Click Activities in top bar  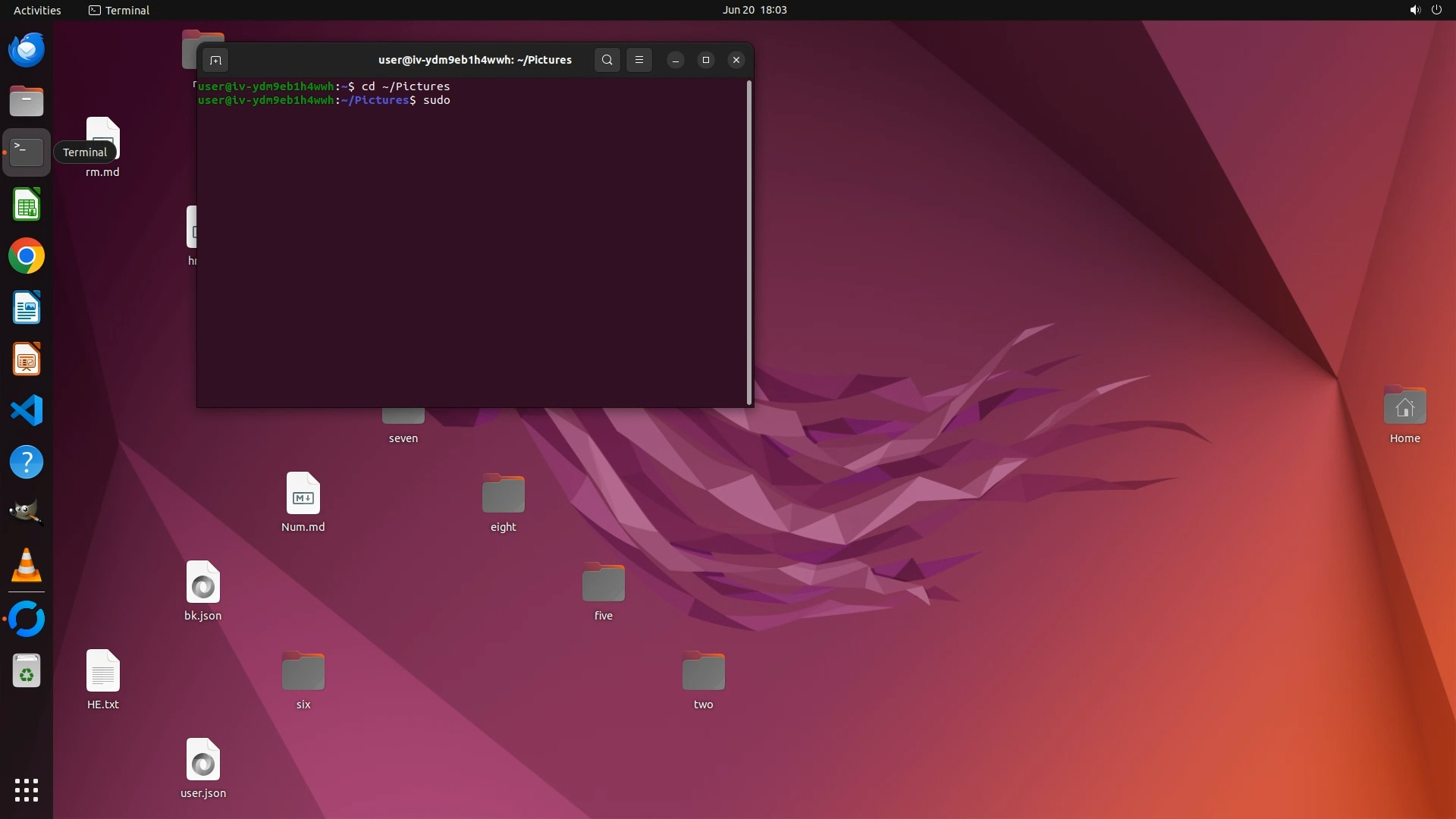(37, 10)
